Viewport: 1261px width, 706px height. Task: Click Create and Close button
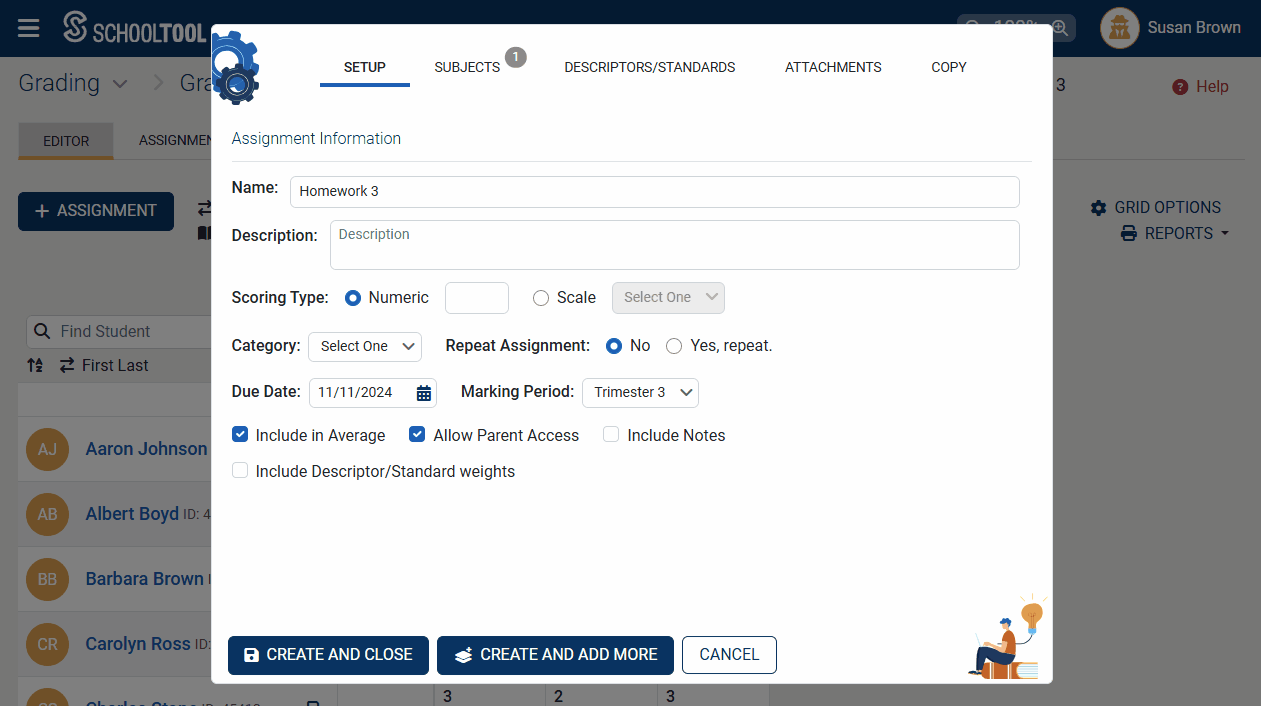point(328,655)
